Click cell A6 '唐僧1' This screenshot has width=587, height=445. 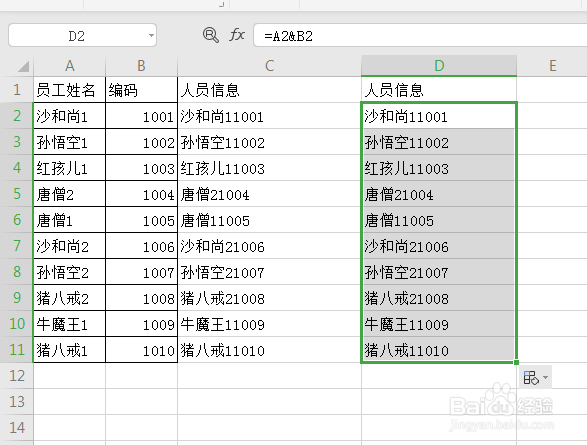coord(70,220)
